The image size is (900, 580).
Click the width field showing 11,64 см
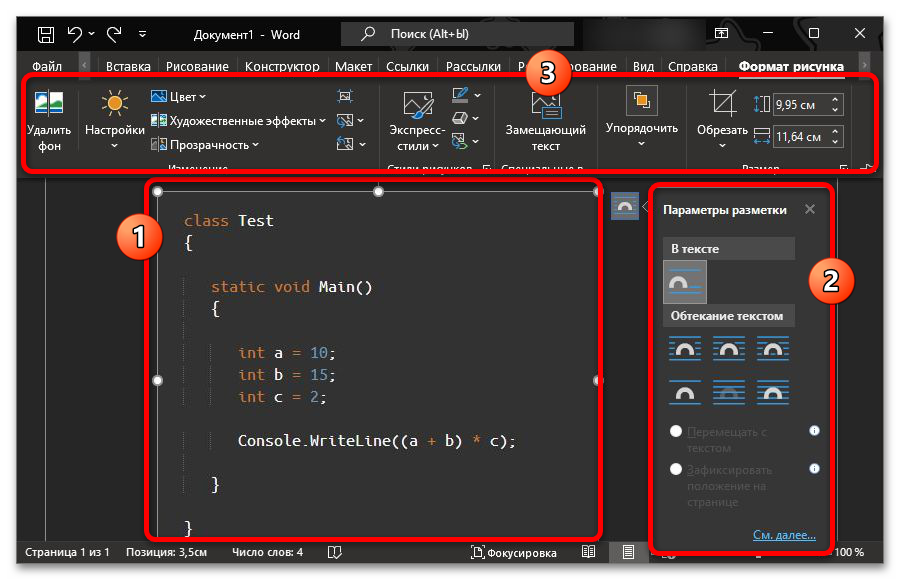click(x=800, y=137)
